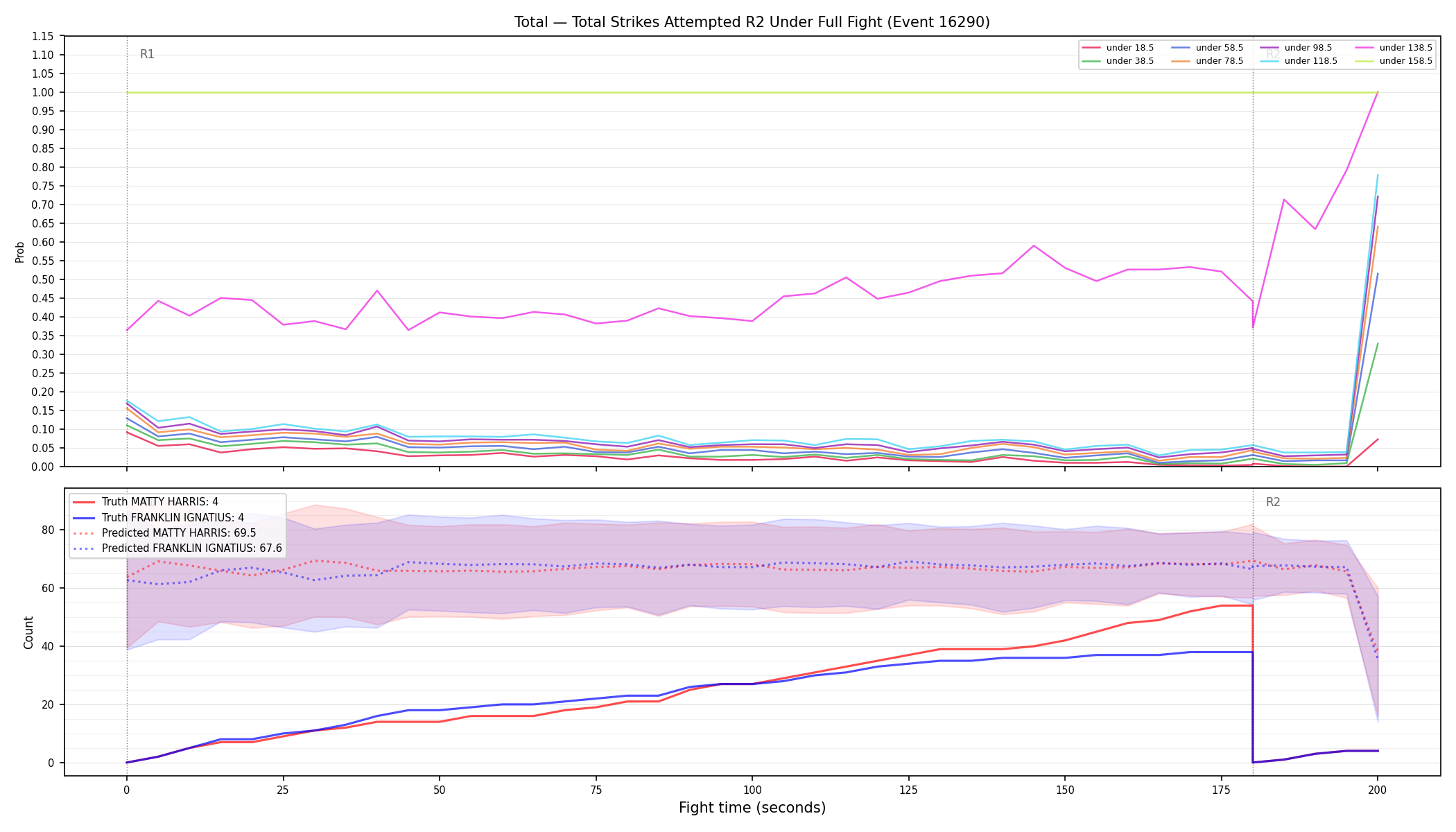Click the 0.75 tick on the Prob axis
The height and width of the screenshot is (832, 1456).
[x=43, y=186]
